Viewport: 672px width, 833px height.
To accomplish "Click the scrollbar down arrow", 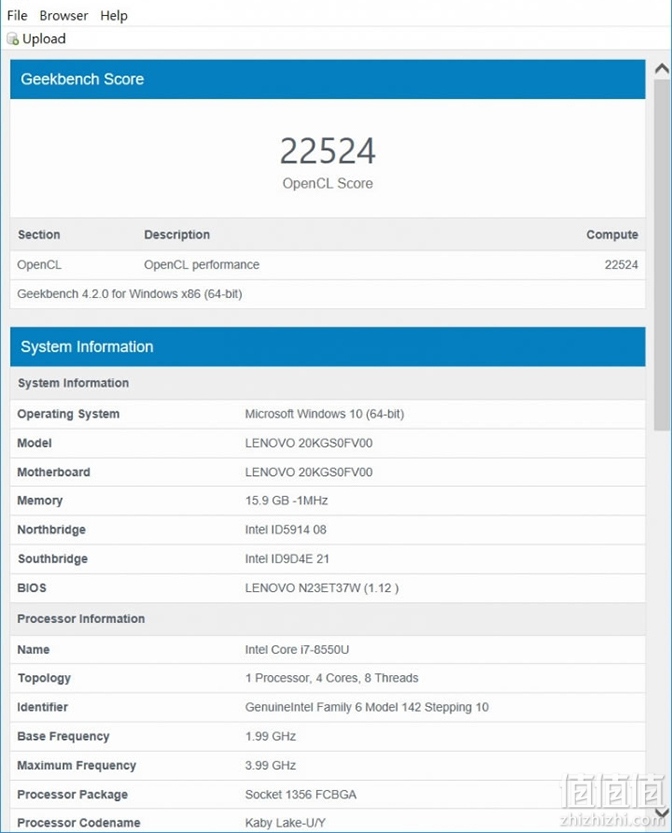I will pos(662,813).
